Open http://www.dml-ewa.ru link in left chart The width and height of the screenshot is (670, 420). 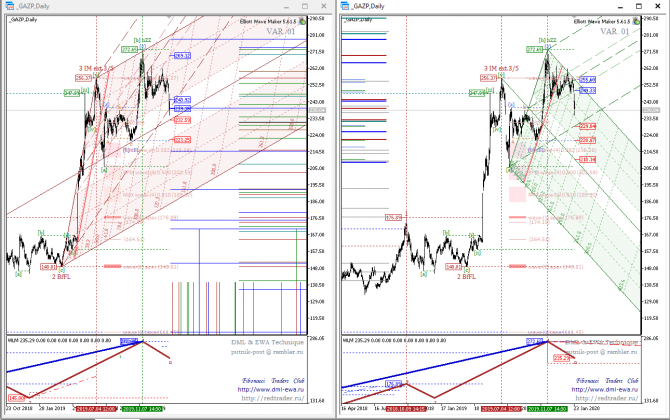[270, 390]
